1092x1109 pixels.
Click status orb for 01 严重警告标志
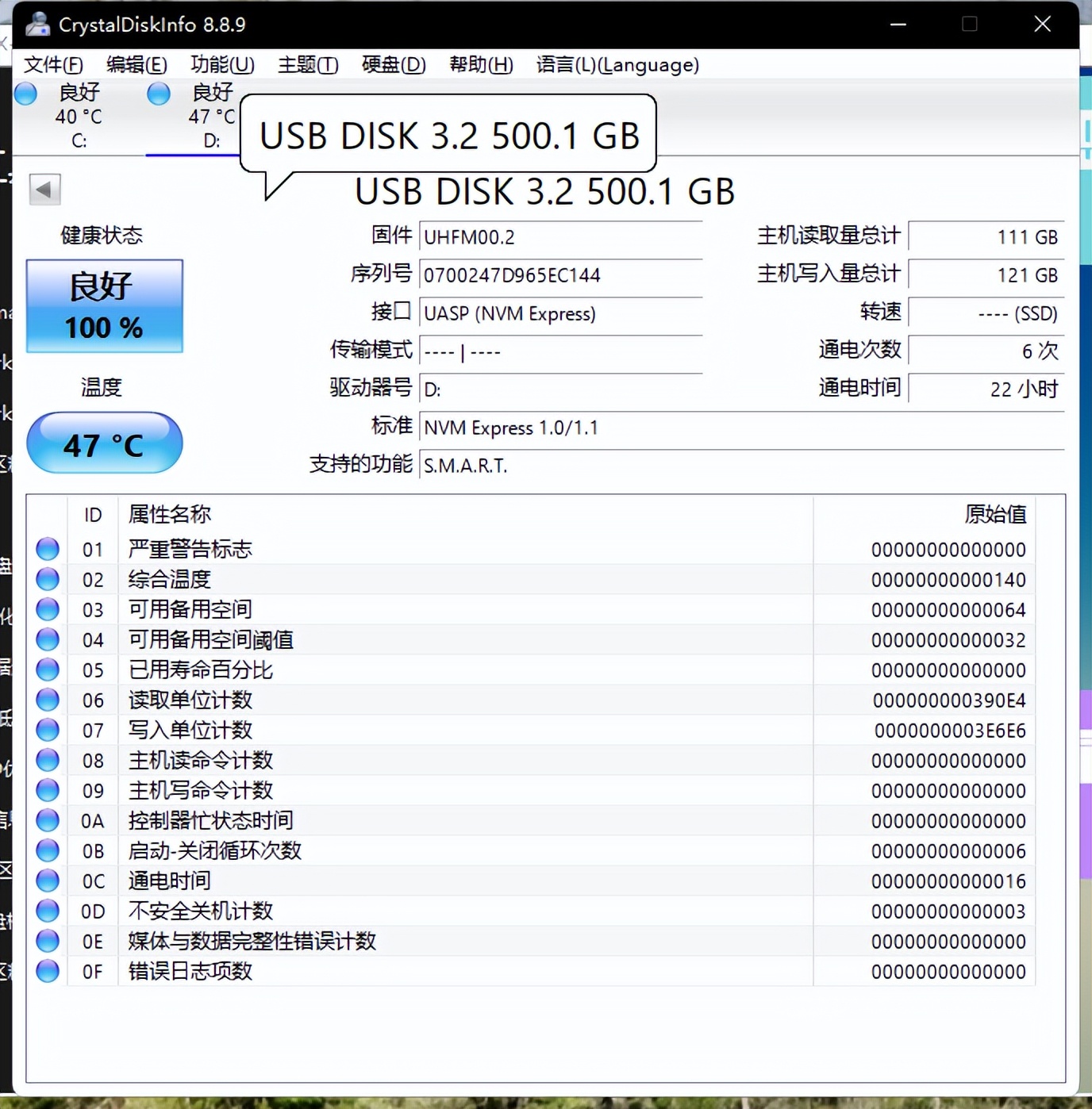coord(48,549)
